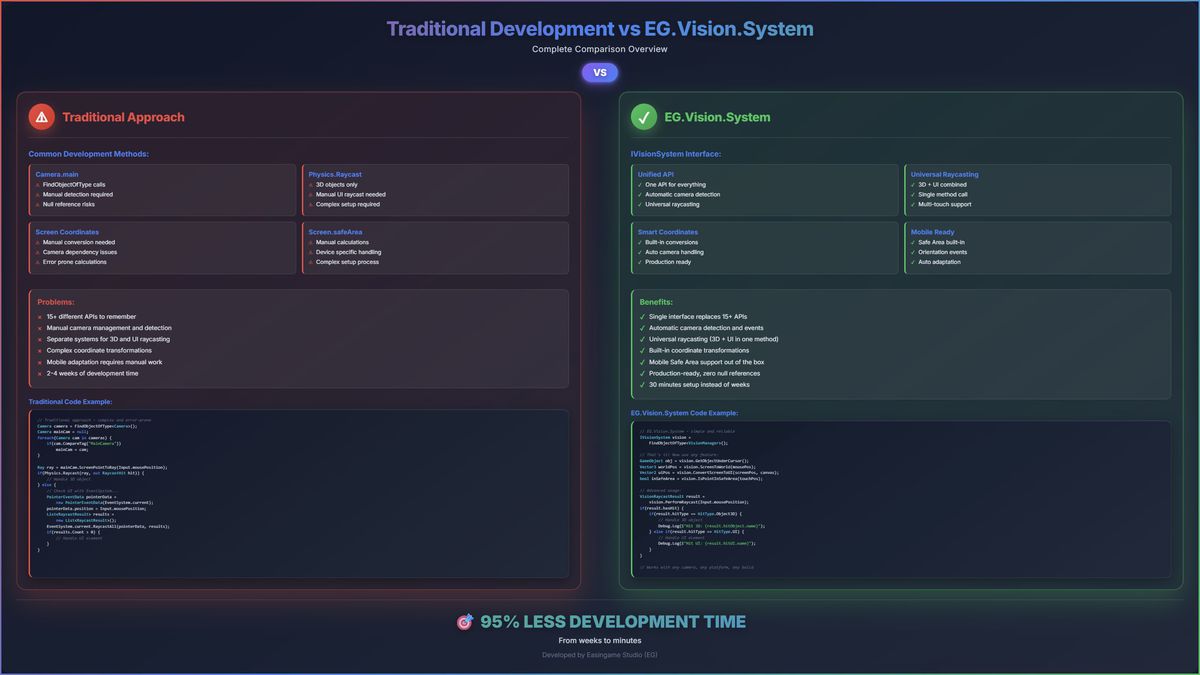Click checkmark beside Safe Area built-in
The height and width of the screenshot is (675, 1200).
[914, 242]
